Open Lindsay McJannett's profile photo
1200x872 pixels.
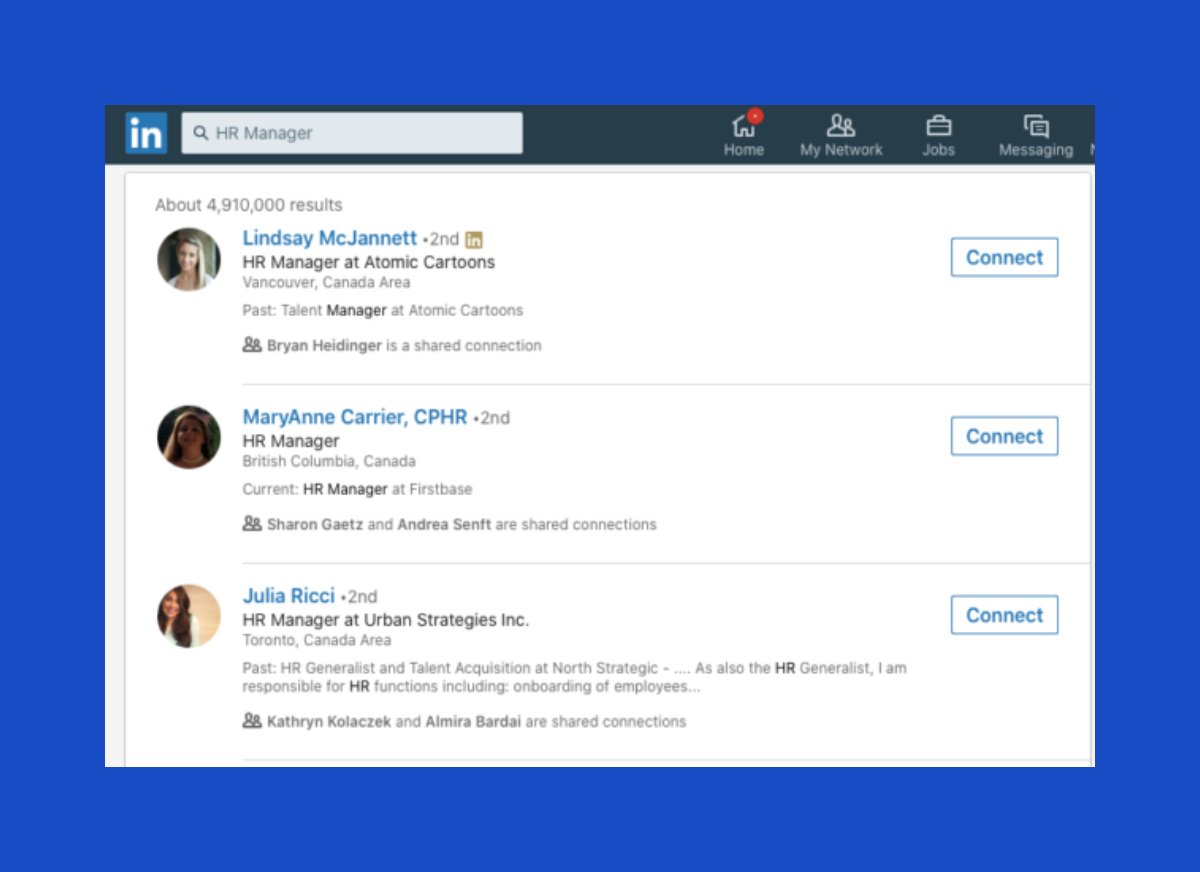[189, 259]
